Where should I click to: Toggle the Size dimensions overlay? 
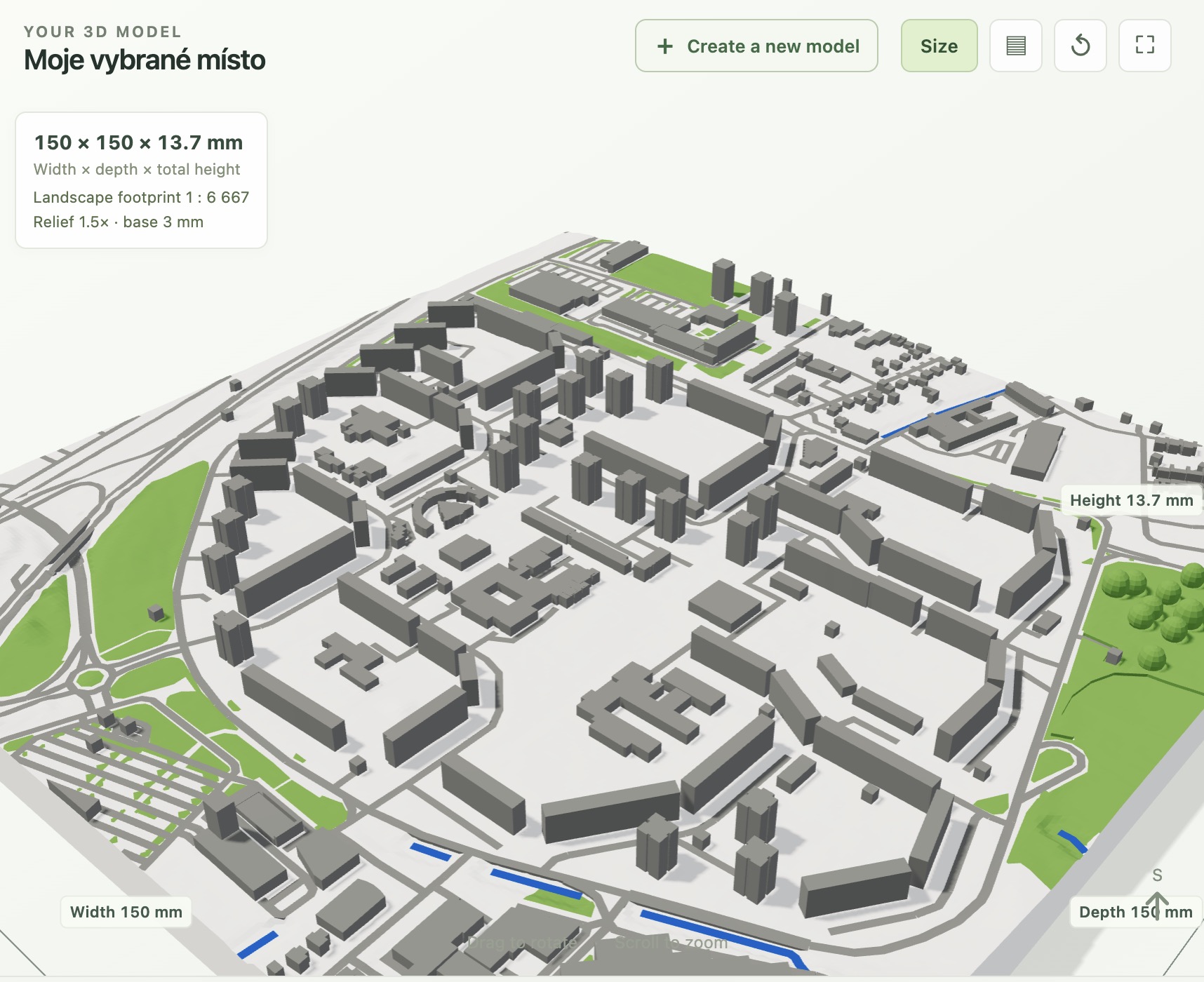939,46
